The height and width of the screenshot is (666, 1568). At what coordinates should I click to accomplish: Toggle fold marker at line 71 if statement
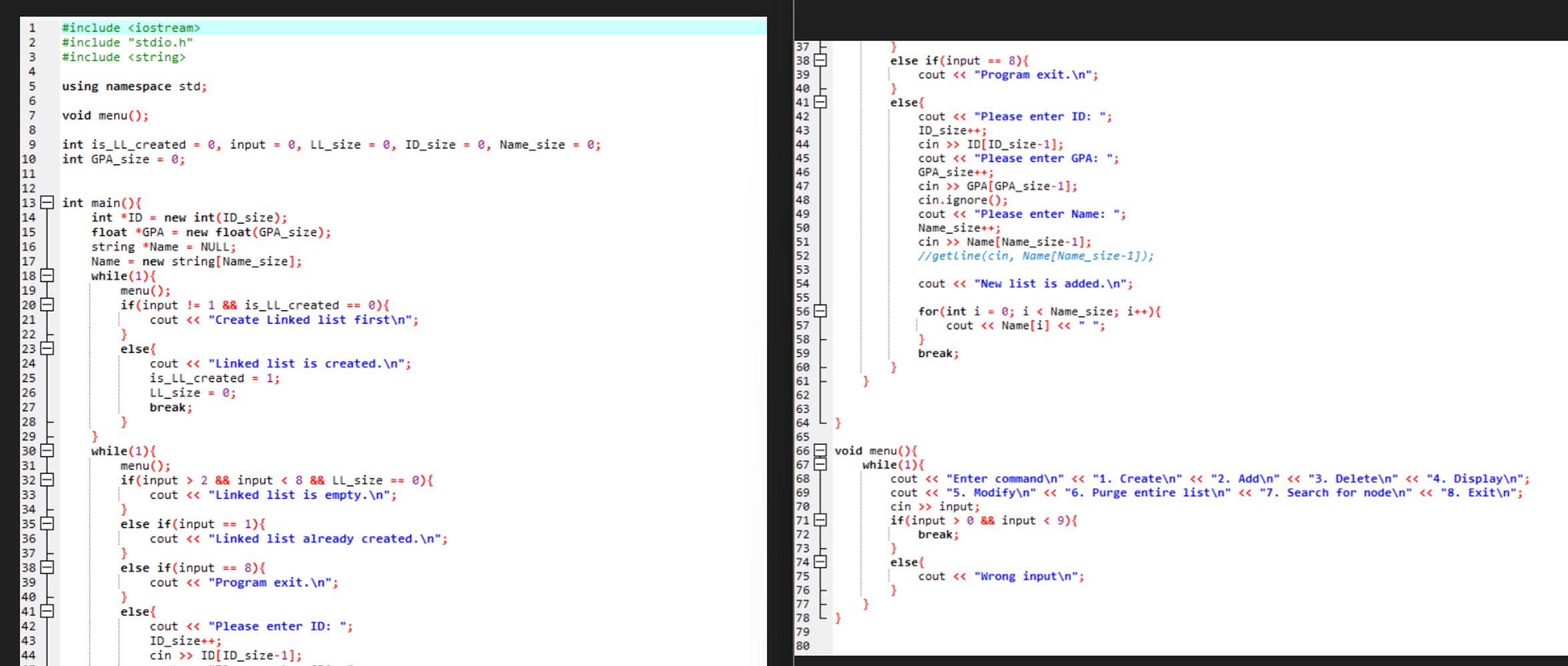[820, 520]
